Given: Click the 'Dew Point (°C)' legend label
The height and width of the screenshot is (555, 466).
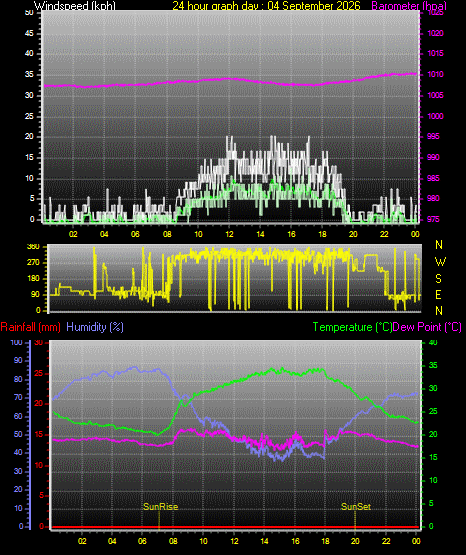Looking at the screenshot, I should [427, 327].
